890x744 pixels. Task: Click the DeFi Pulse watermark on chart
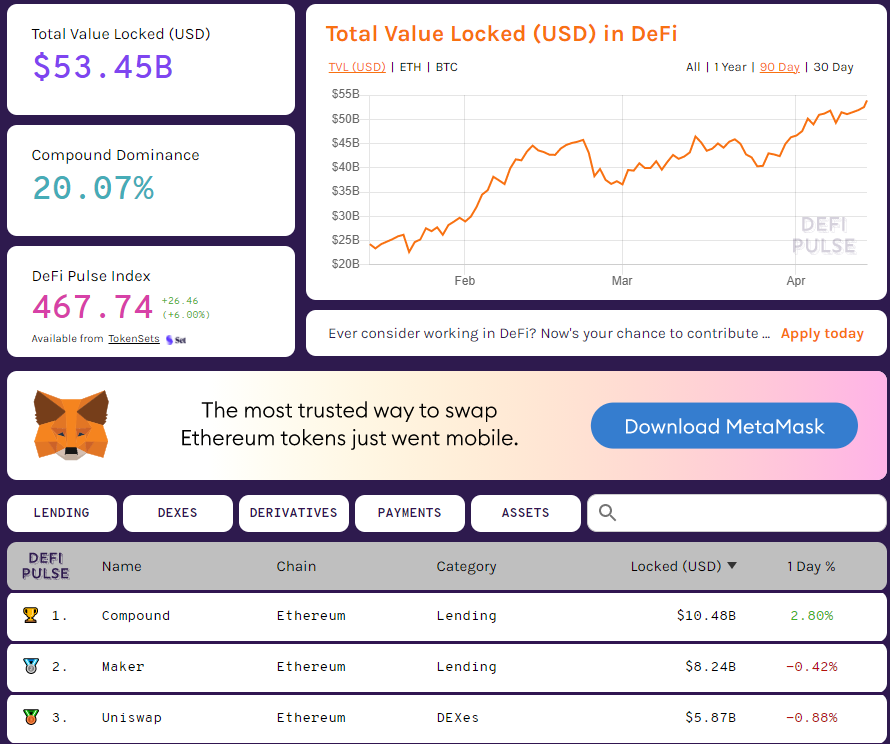[x=824, y=236]
